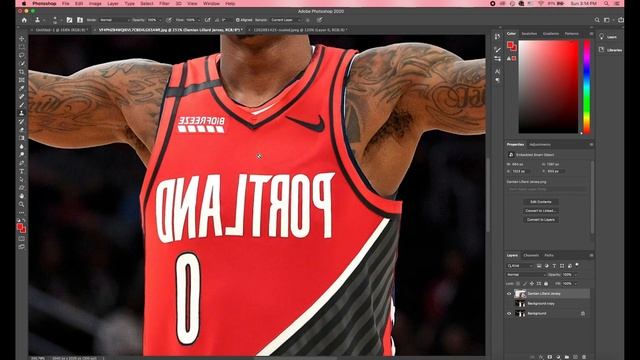
Task: Click inside the red color picker field
Action: click(548, 87)
